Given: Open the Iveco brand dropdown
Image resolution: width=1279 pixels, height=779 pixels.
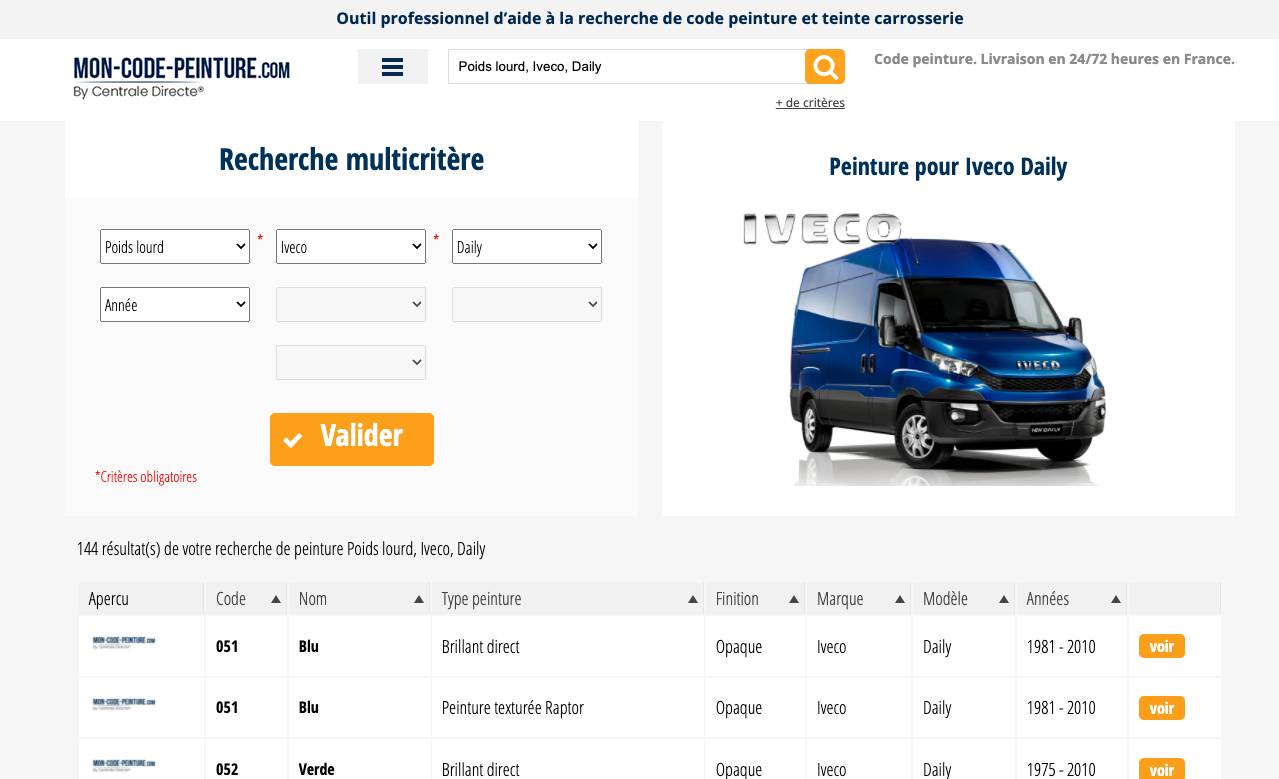Looking at the screenshot, I should point(351,247).
